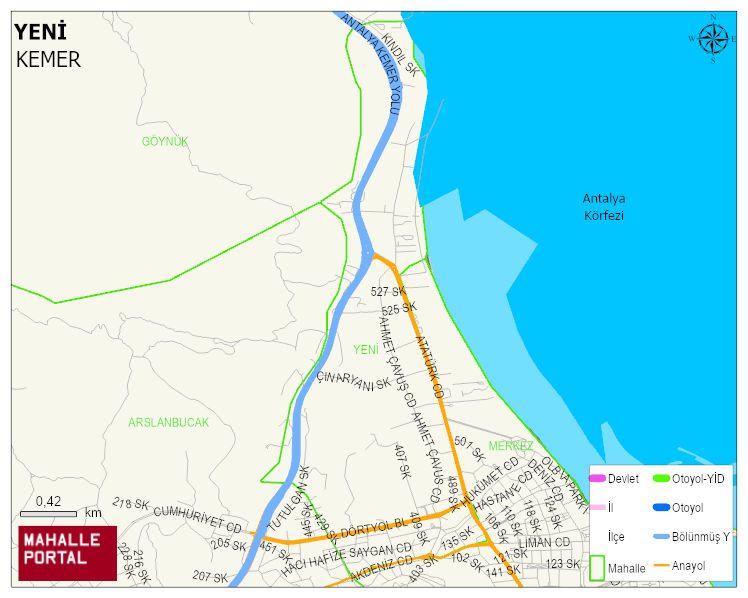Click the ANTALYA KEMER YOLU road label
This screenshot has height=598, width=748.
370,64
